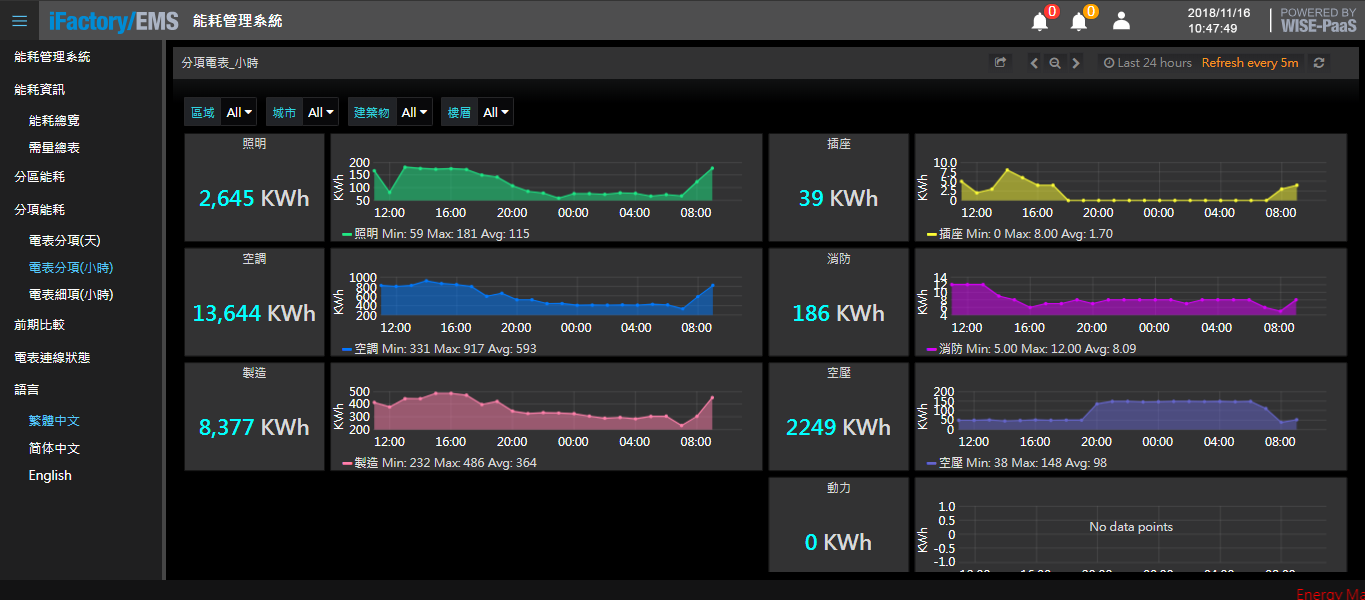1365x600 pixels.
Task: Click the share dashboard icon
Action: (1000, 63)
